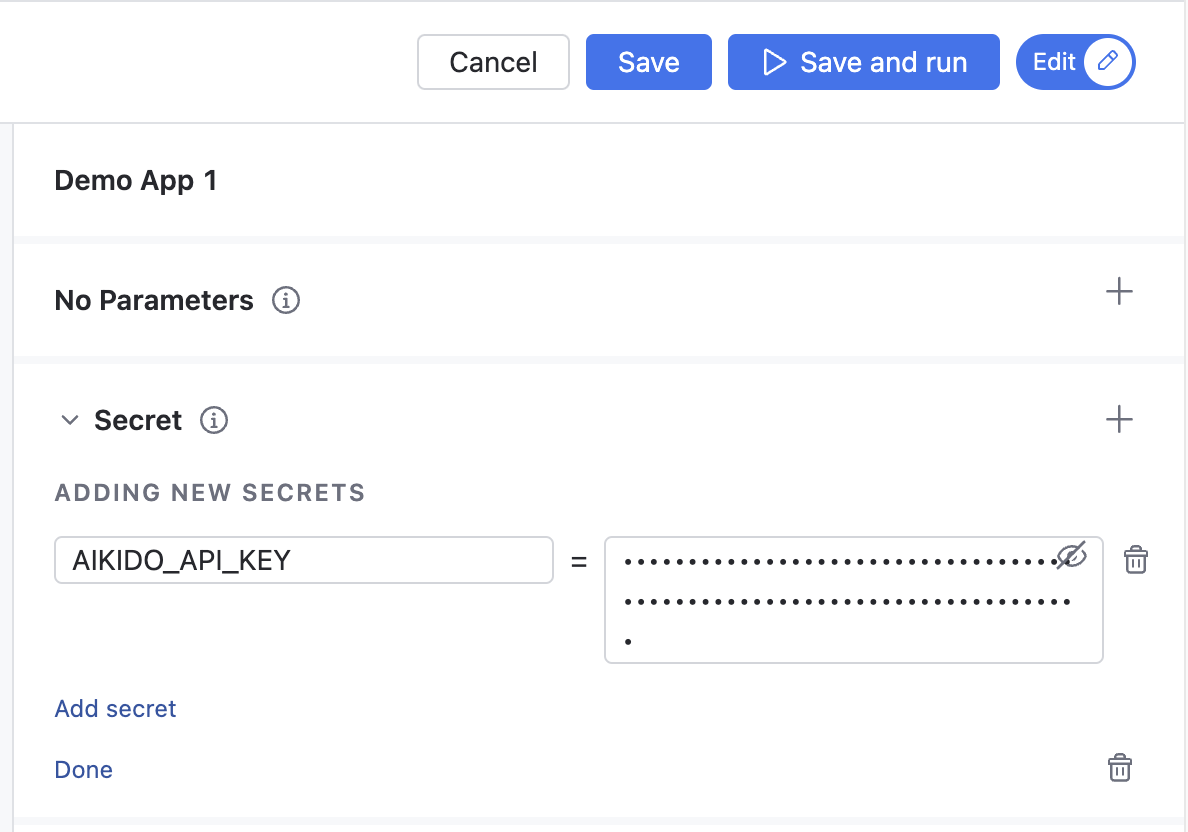This screenshot has width=1188, height=832.
Task: Show info about the Secret section
Action: [214, 420]
